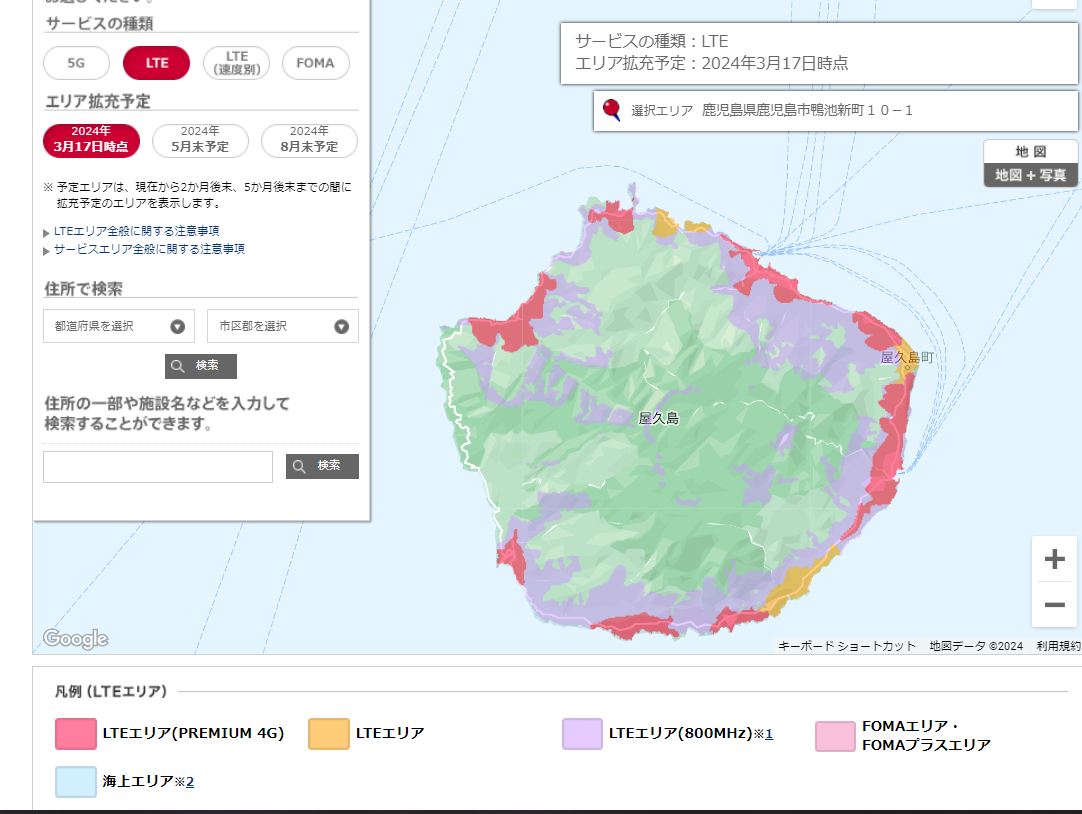Click the FOMAエリア・FOMAプラスエリア legend label

coord(926,735)
